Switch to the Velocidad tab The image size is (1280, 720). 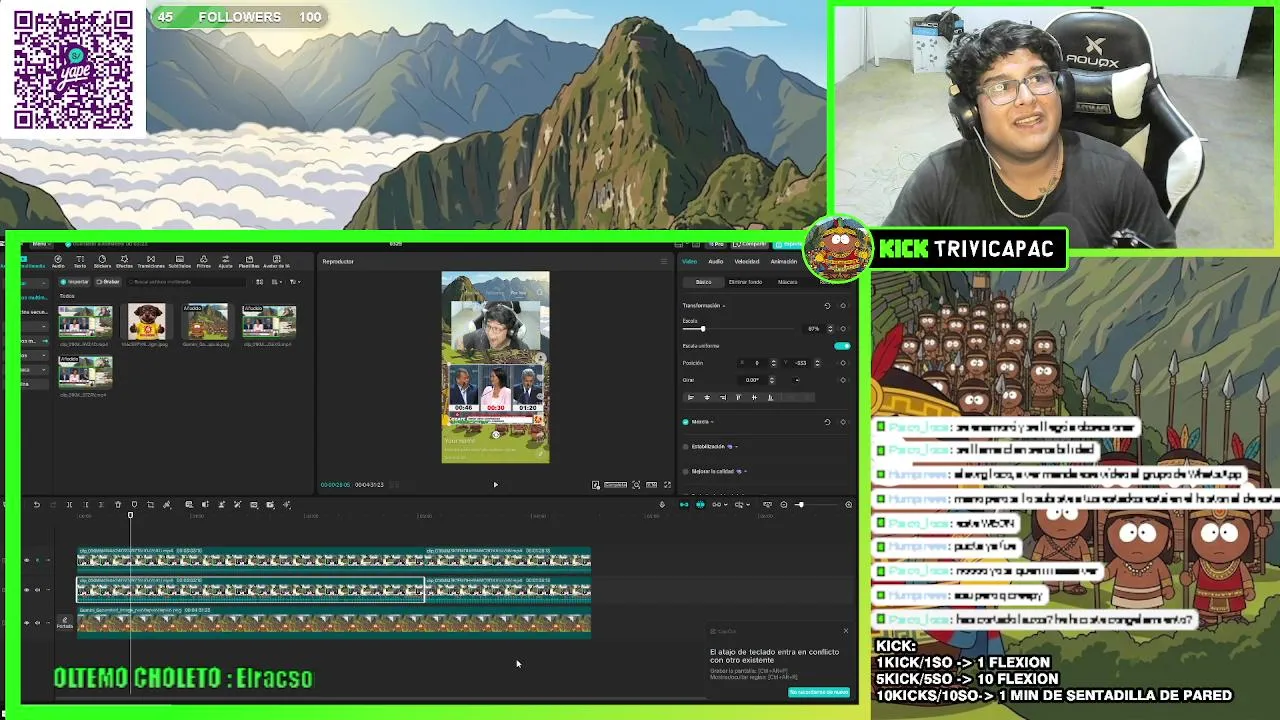click(x=747, y=261)
